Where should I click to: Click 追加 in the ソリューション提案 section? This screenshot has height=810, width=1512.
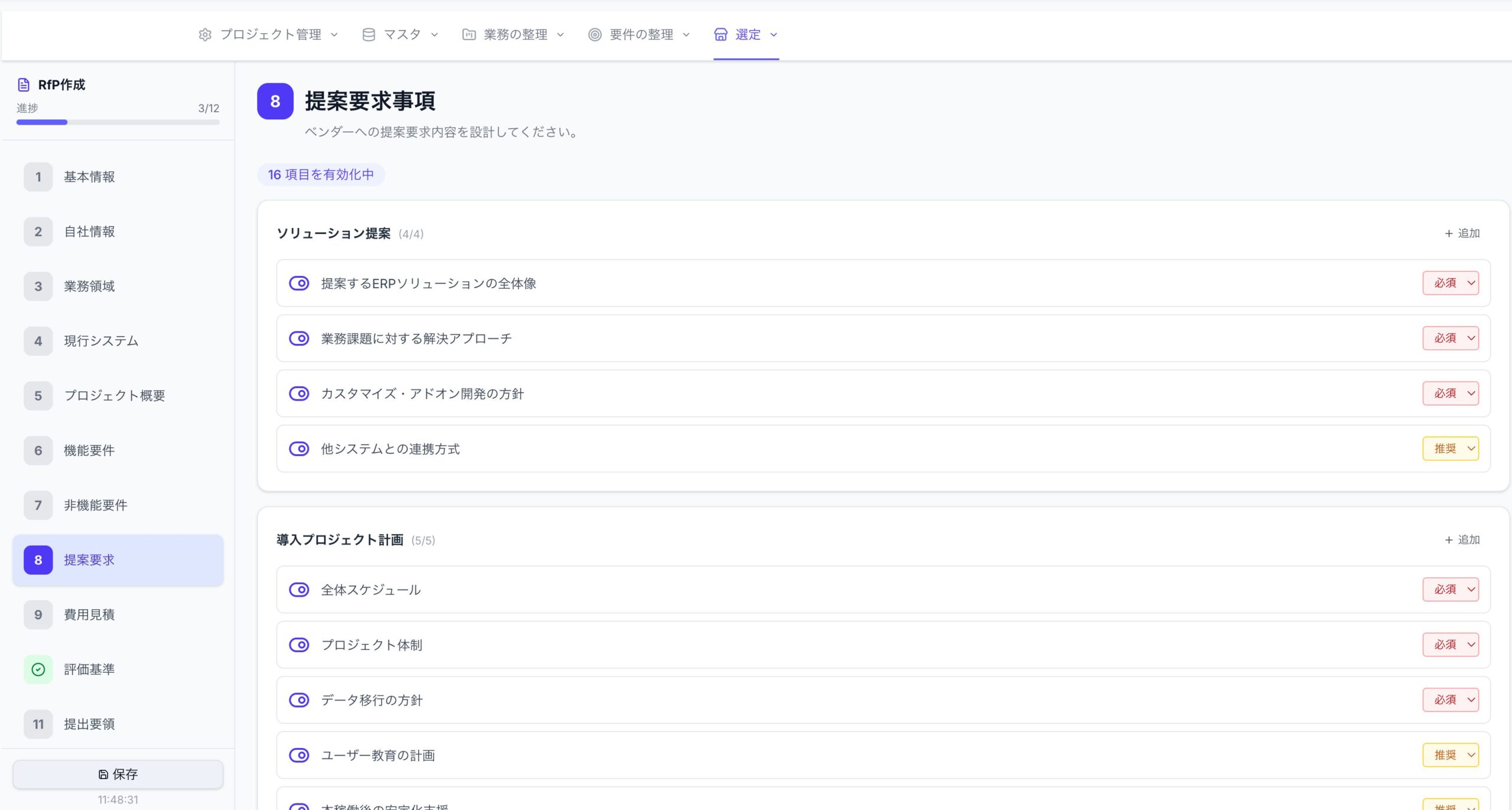tap(1462, 233)
